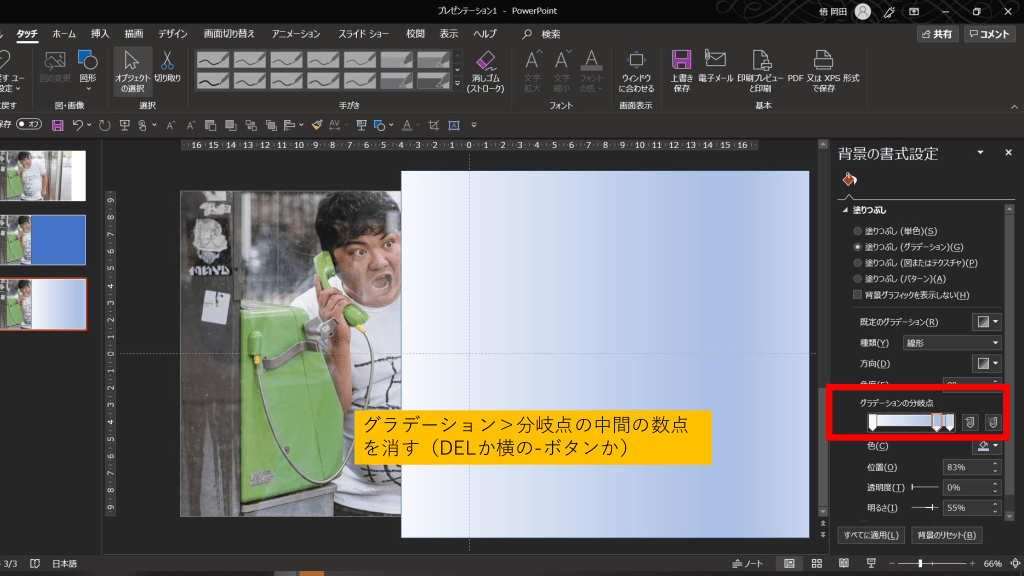This screenshot has width=1024, height=576.
Task: Open the preset gradients dropdown
Action: [986, 322]
